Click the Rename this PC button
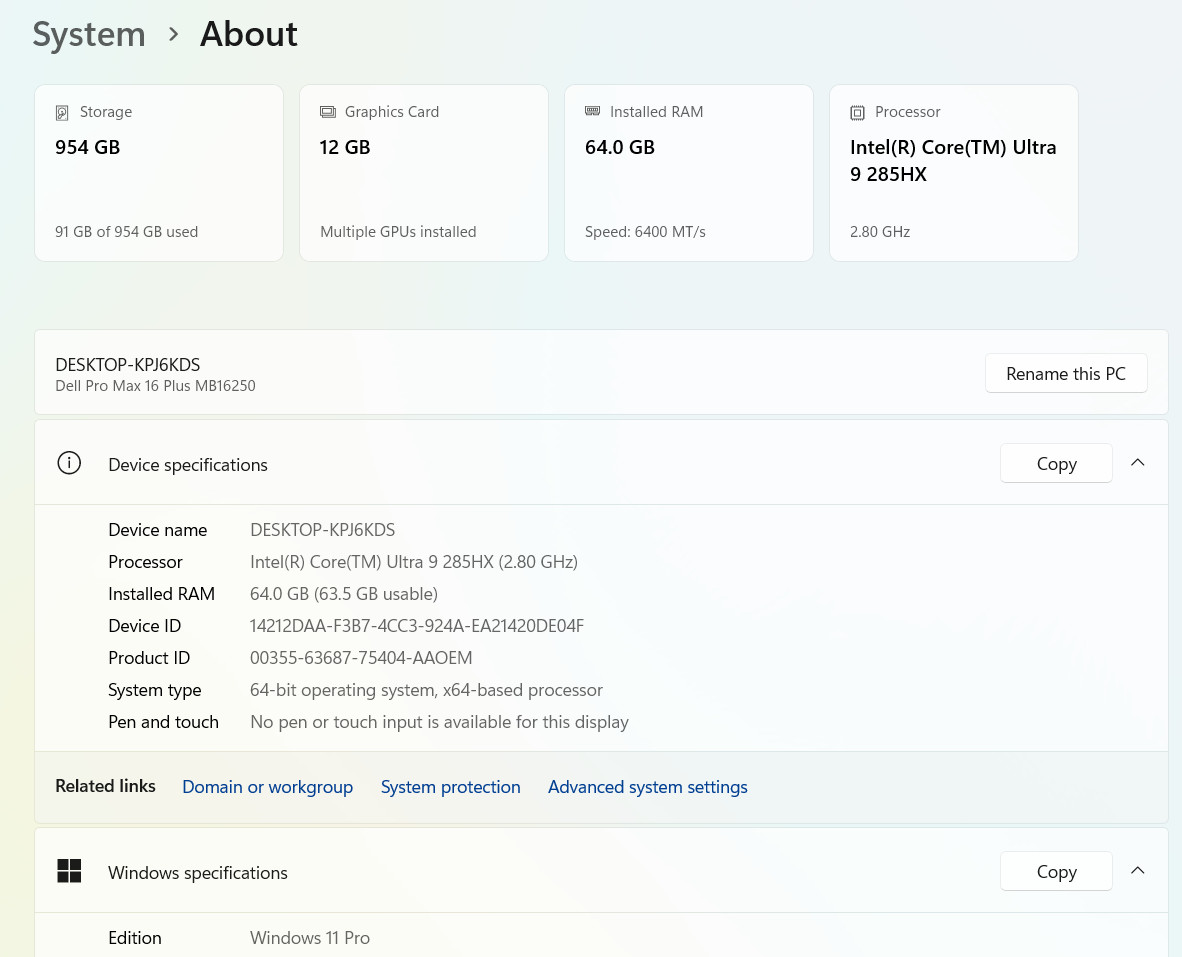 [x=1066, y=374]
